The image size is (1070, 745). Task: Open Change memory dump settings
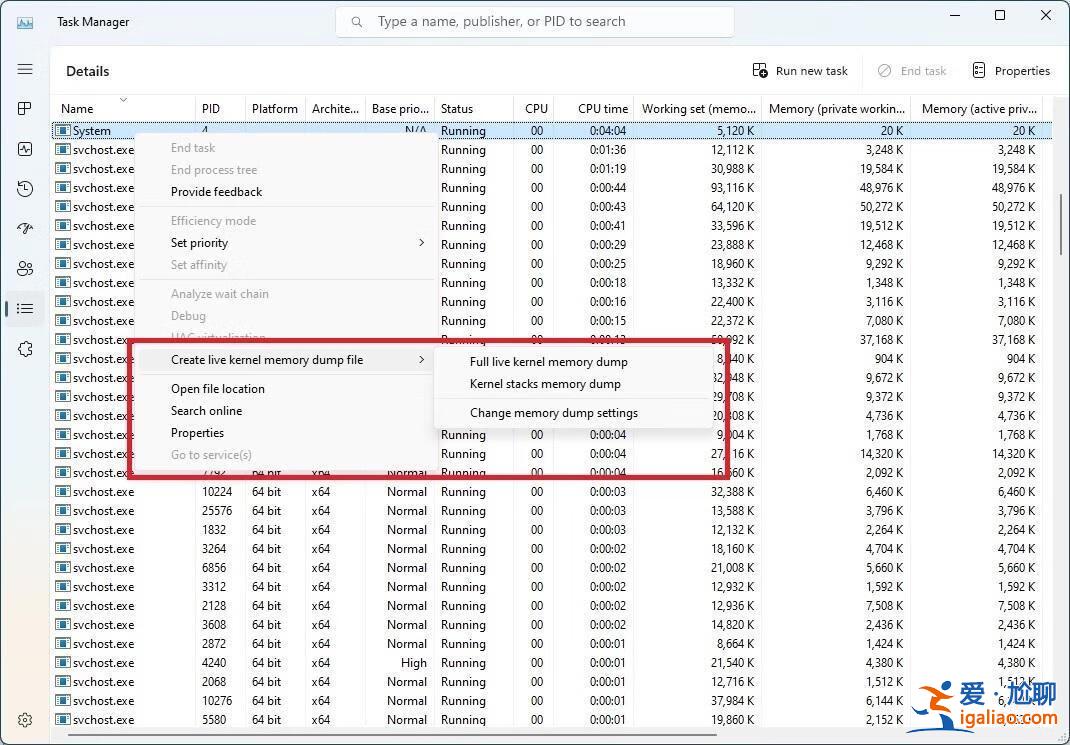(554, 412)
